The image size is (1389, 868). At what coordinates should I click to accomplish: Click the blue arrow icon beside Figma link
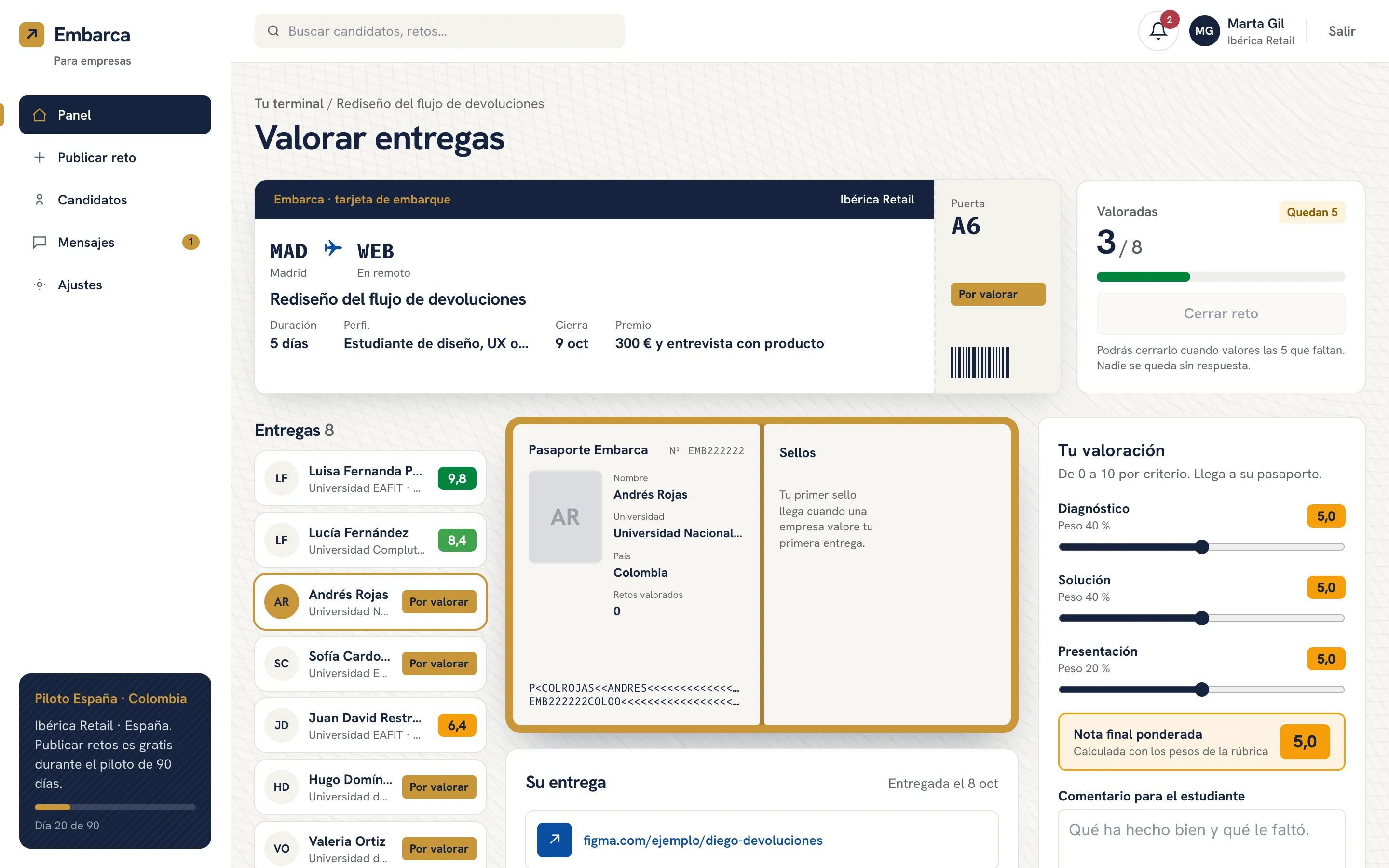click(555, 840)
